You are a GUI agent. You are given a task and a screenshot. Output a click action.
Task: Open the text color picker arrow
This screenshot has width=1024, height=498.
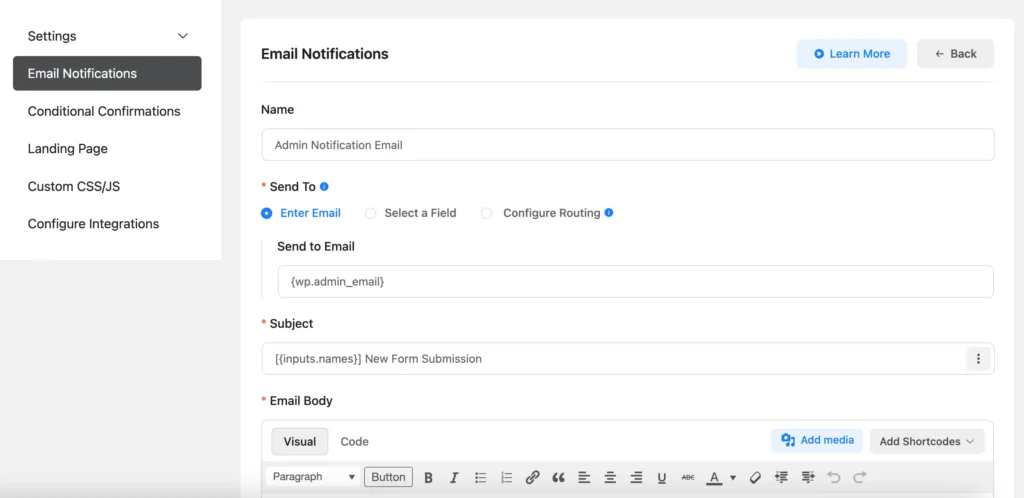click(733, 477)
